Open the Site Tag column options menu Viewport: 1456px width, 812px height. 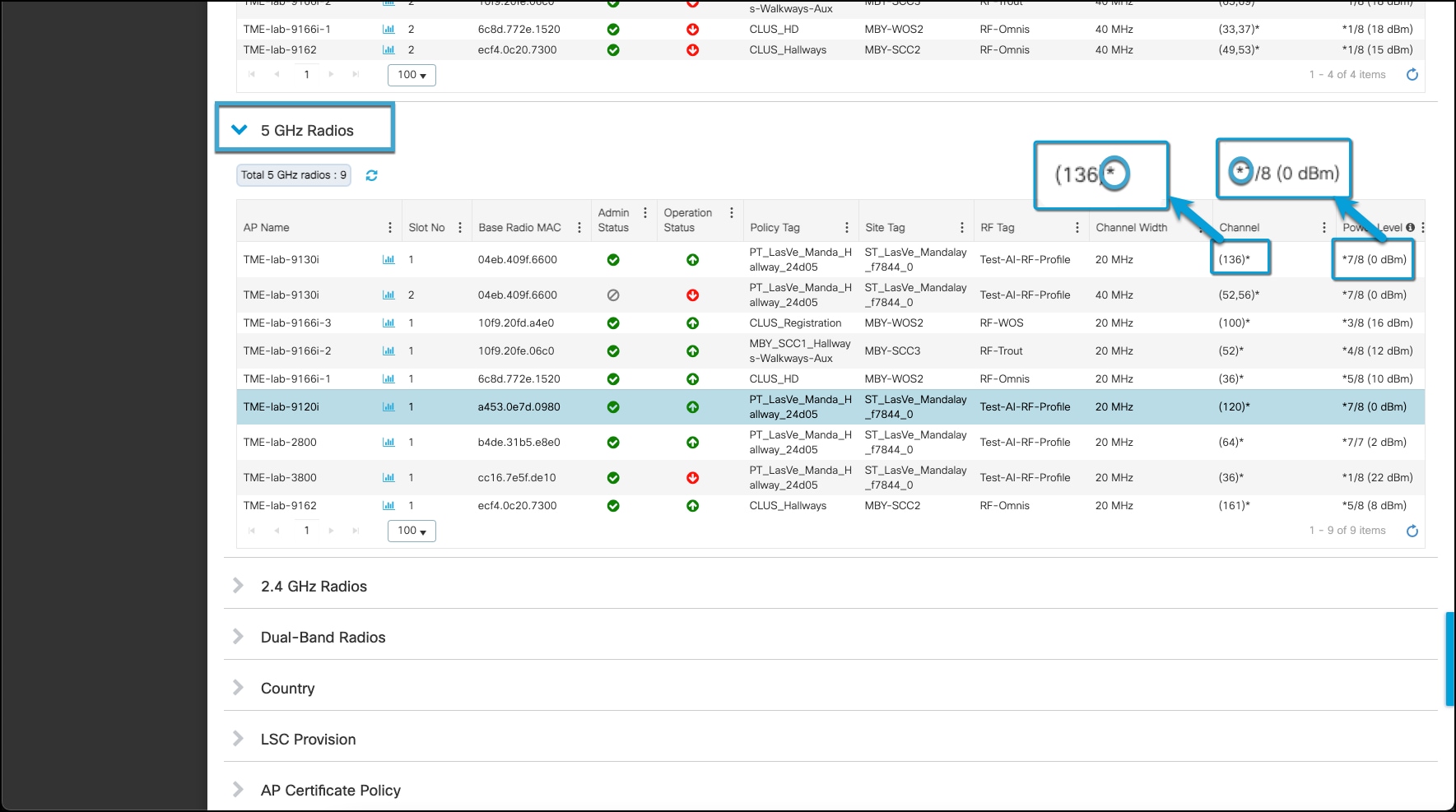coord(961,227)
